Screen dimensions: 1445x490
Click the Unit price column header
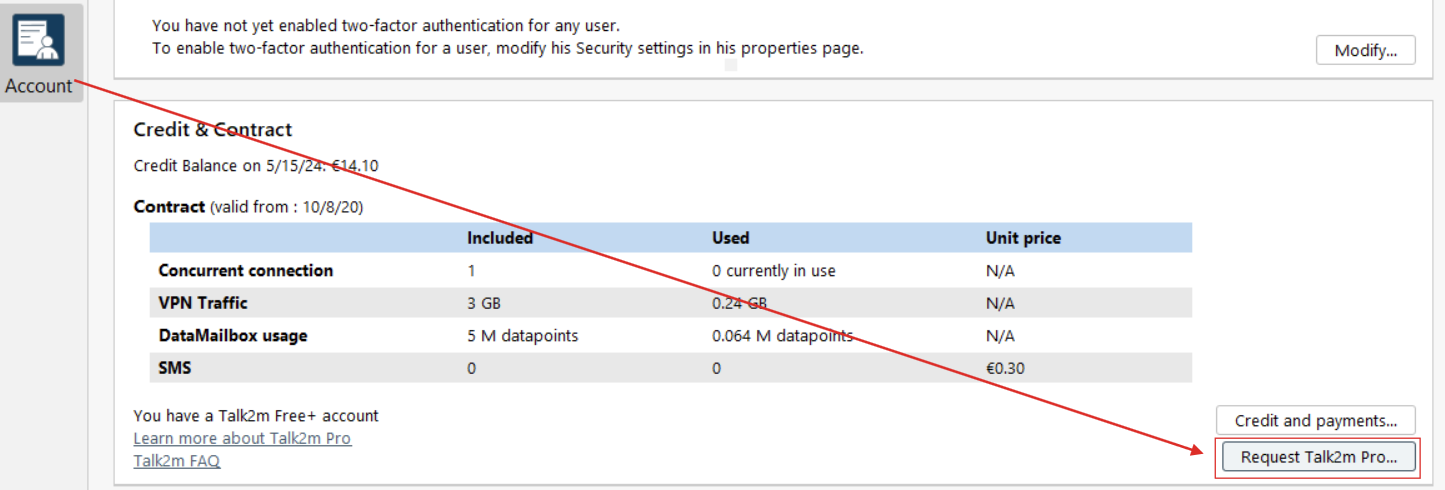tap(1023, 238)
